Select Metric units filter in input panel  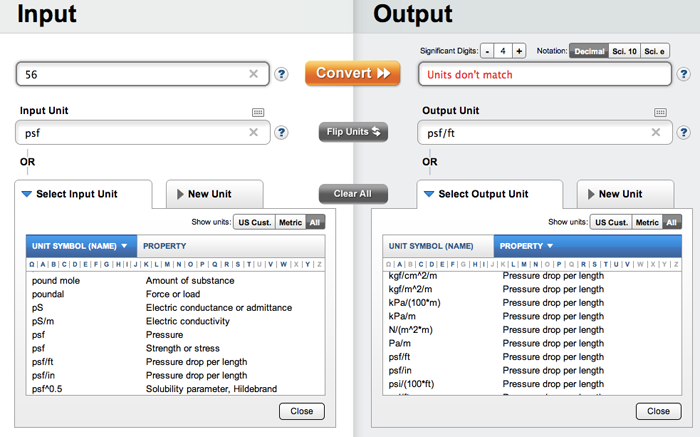tap(290, 222)
